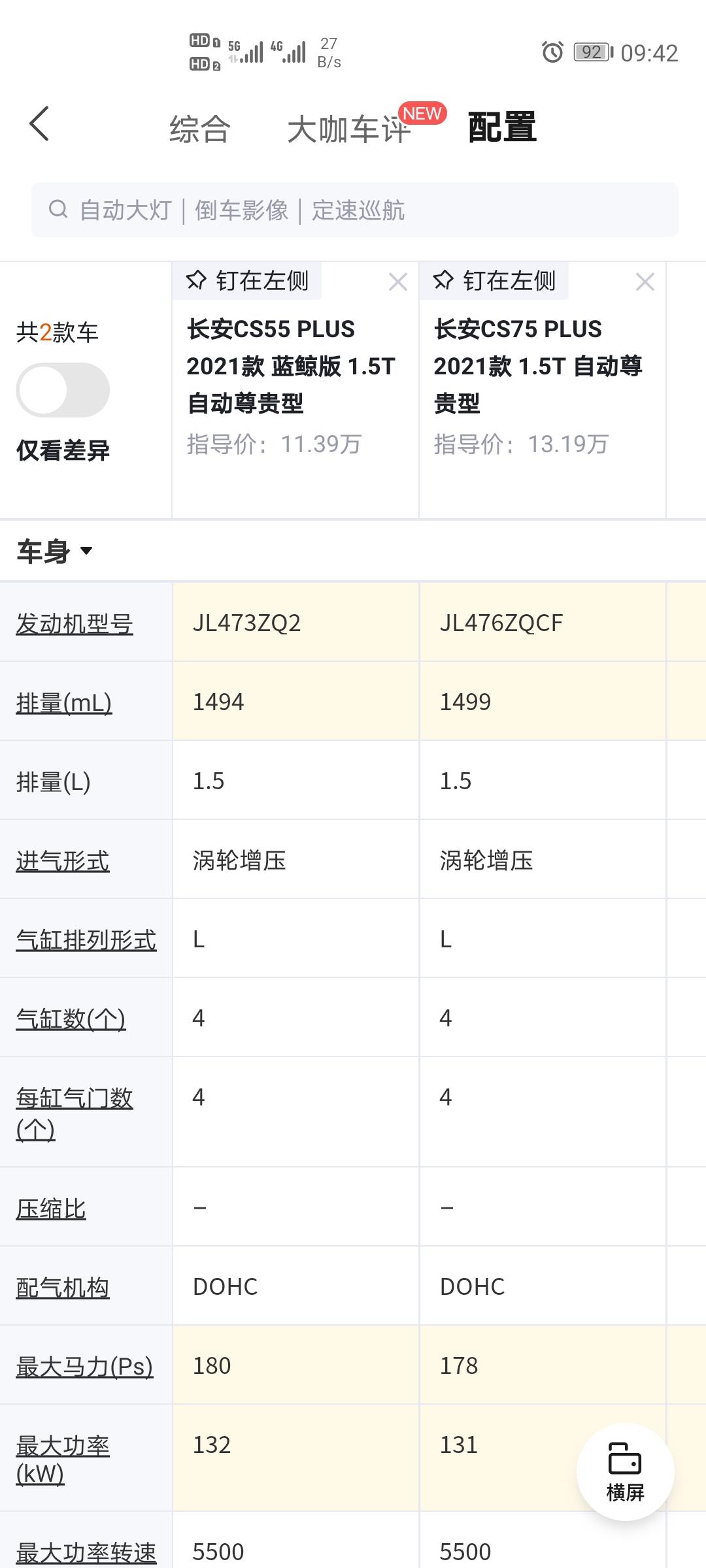Select engine model value JL476ZQCF

coord(501,623)
